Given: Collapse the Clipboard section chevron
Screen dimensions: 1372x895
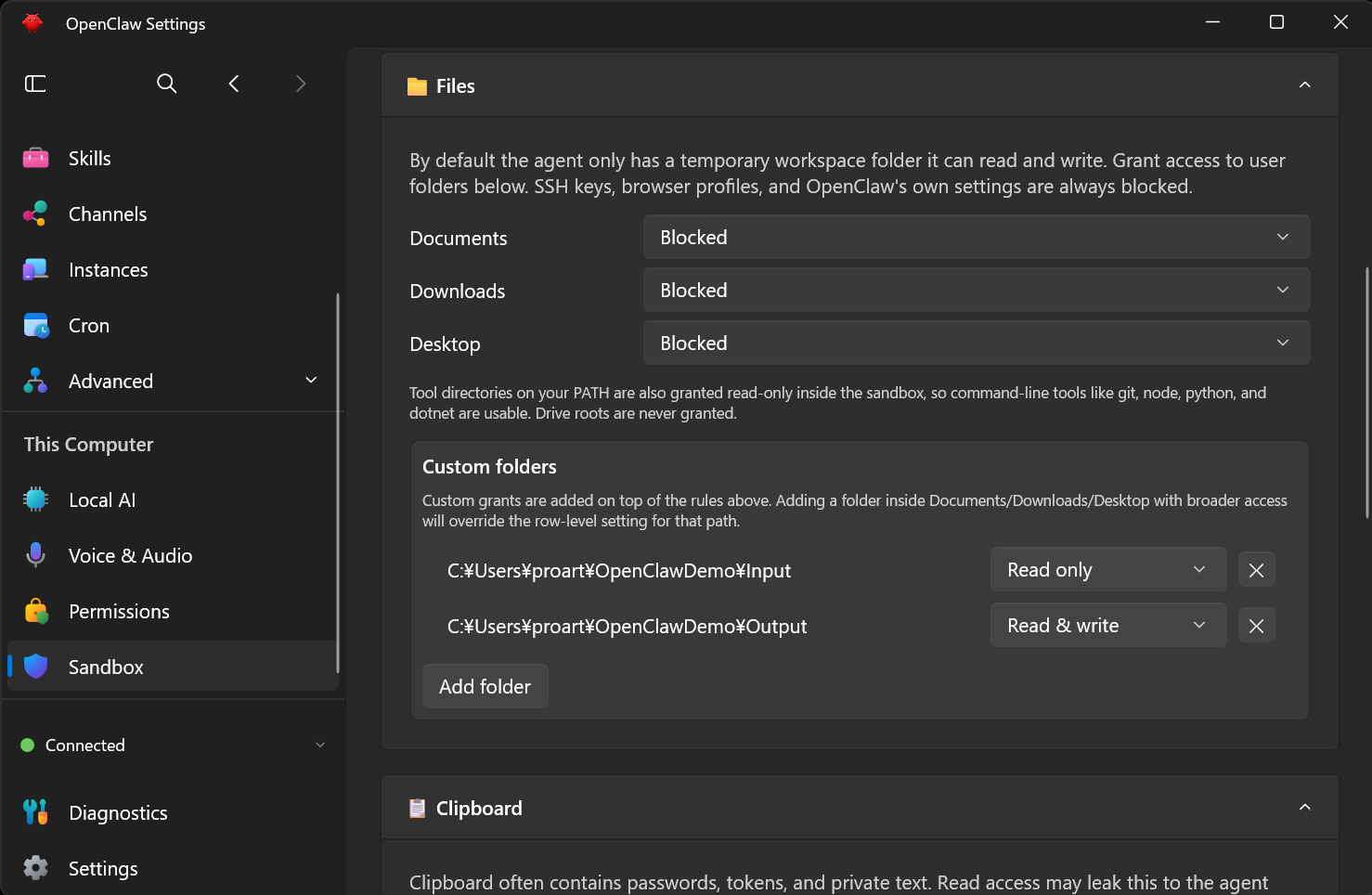Looking at the screenshot, I should click(x=1304, y=808).
